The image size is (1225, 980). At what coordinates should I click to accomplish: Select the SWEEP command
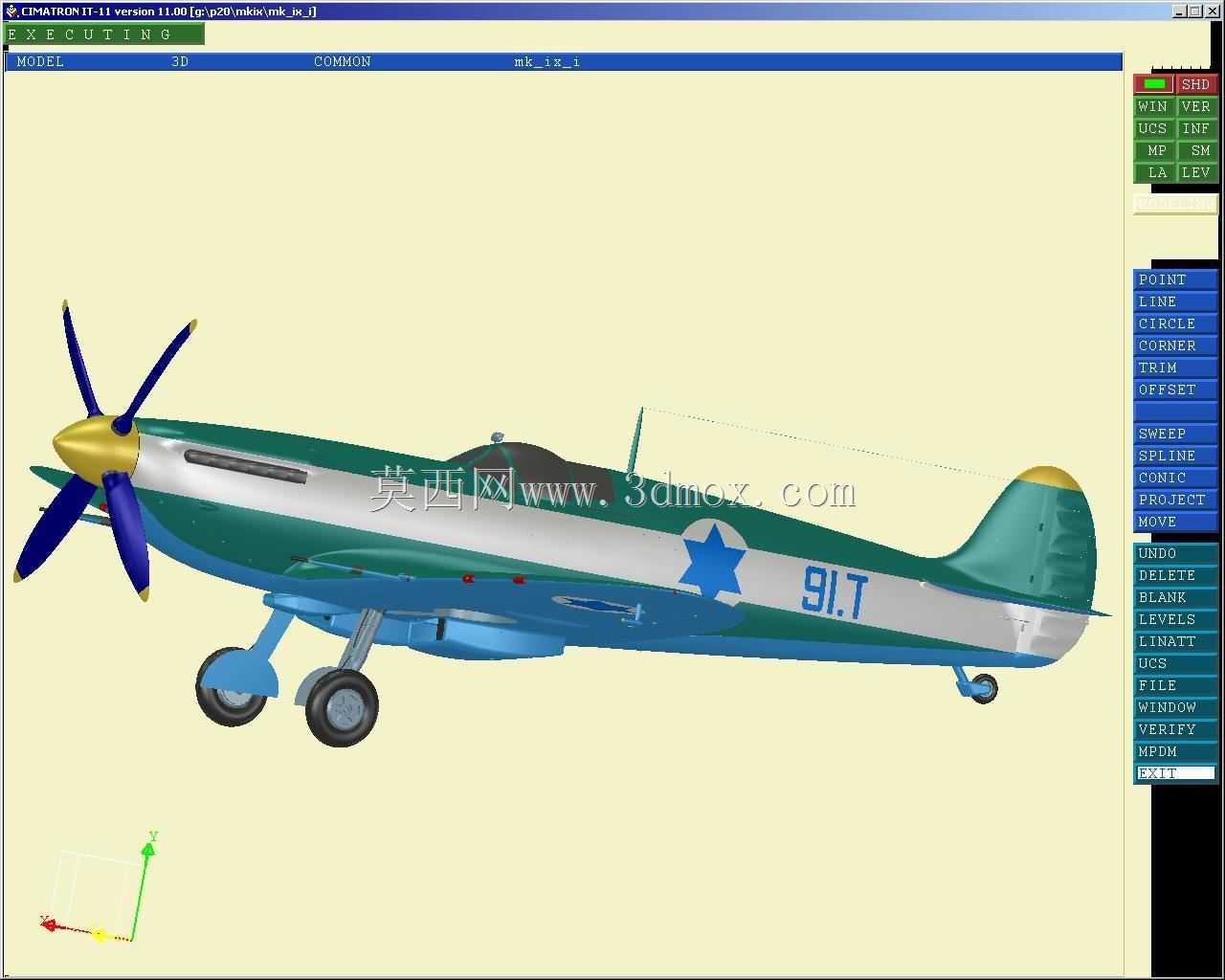click(x=1175, y=434)
